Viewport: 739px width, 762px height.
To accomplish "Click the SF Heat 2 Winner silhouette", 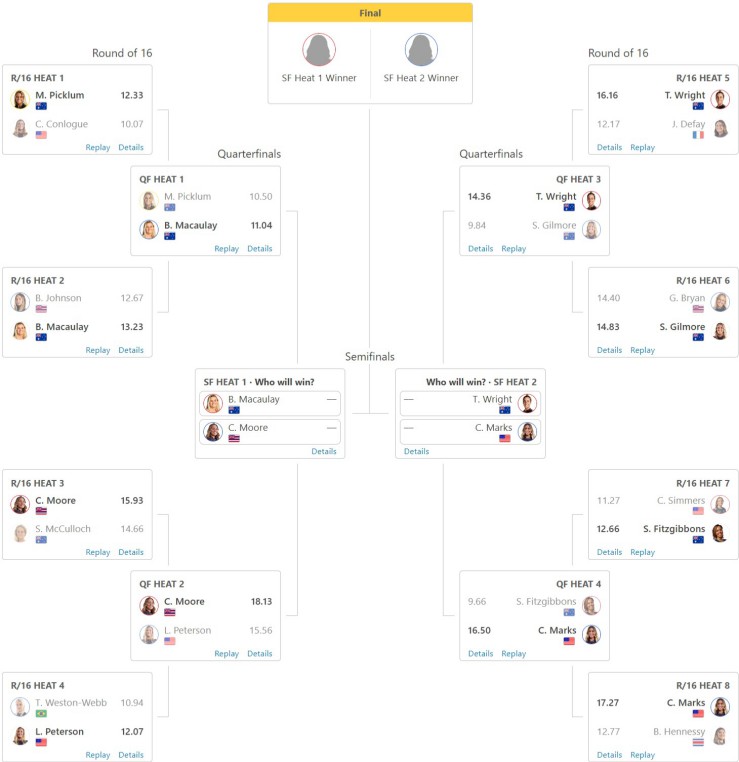I will [x=421, y=50].
